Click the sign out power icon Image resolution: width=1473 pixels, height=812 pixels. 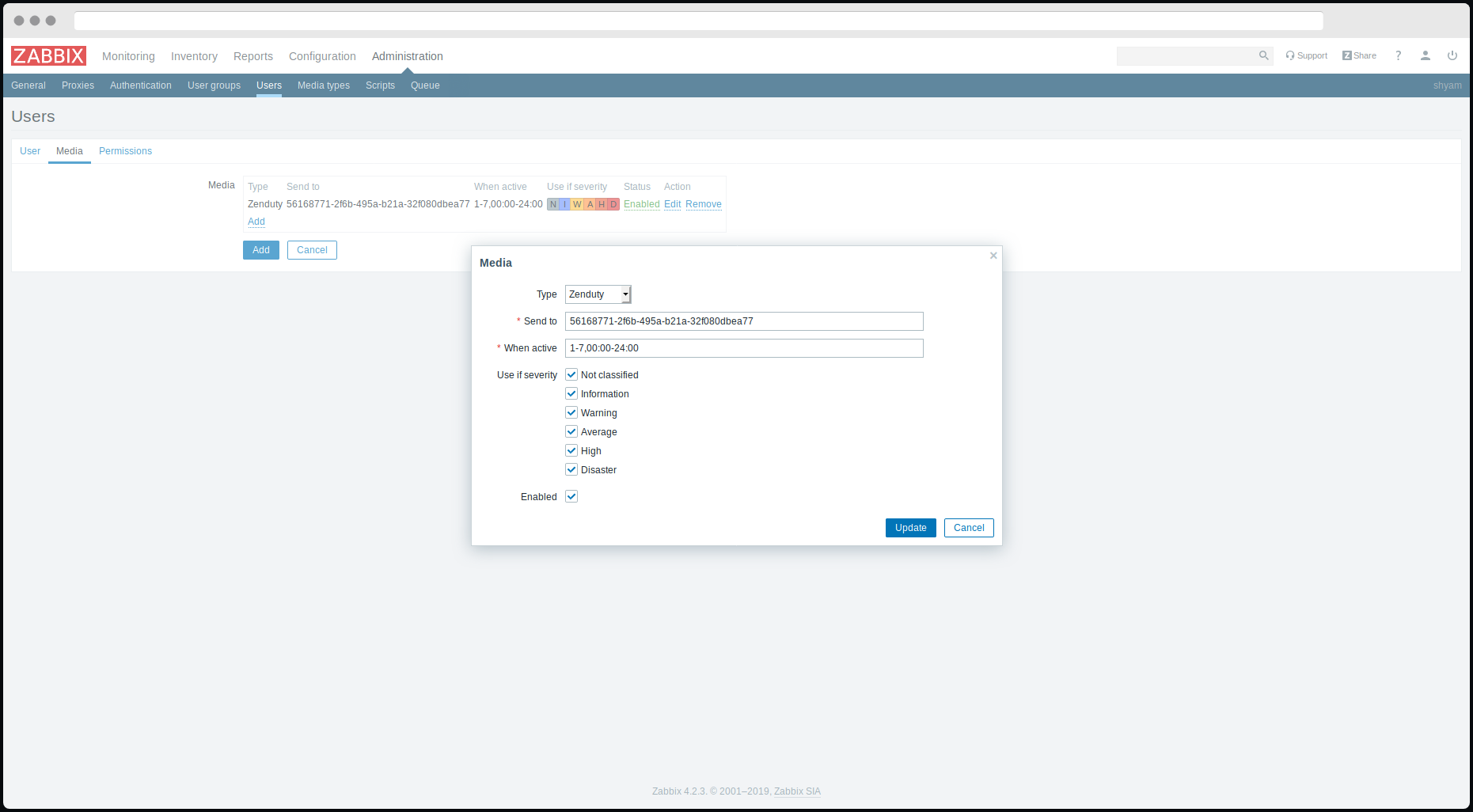pos(1452,55)
